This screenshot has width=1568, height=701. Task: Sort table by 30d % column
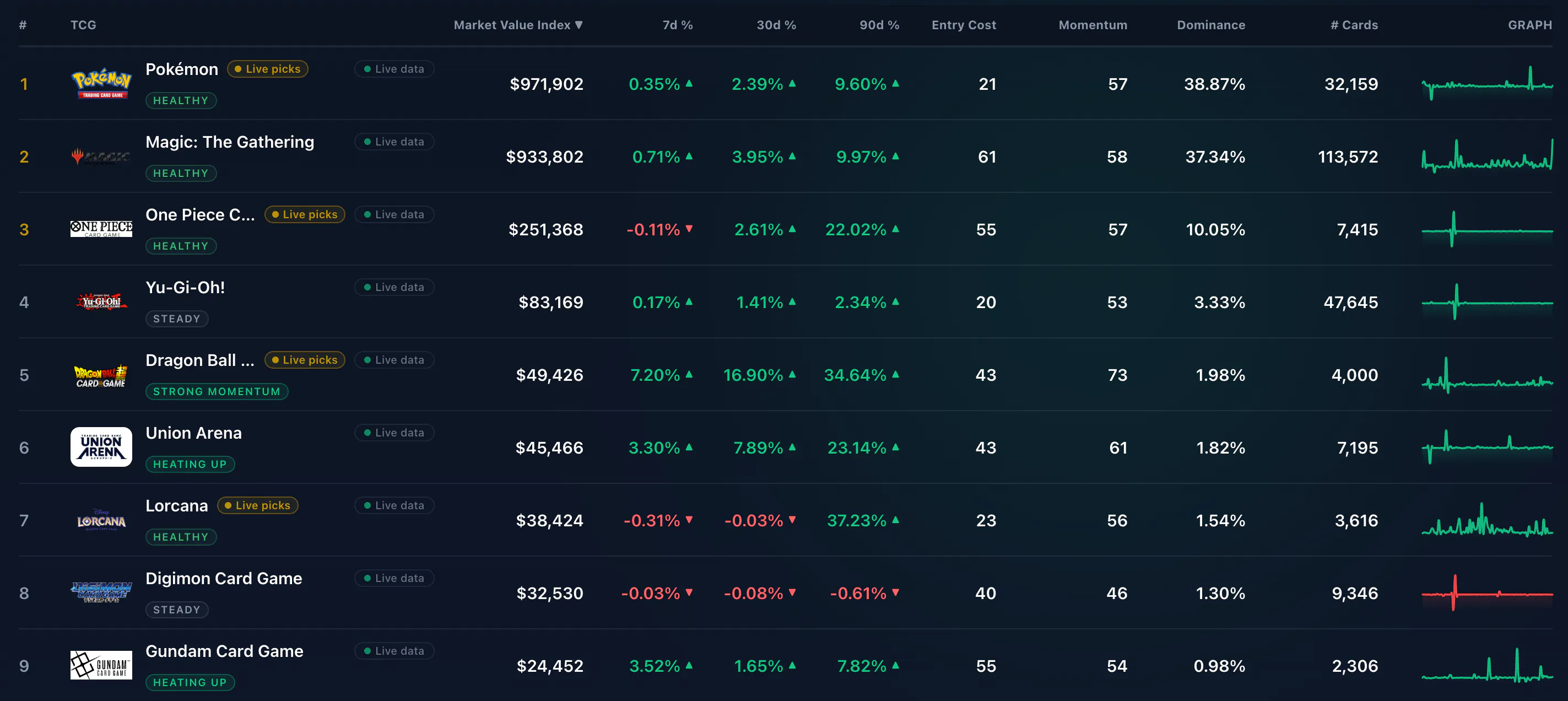pos(776,25)
